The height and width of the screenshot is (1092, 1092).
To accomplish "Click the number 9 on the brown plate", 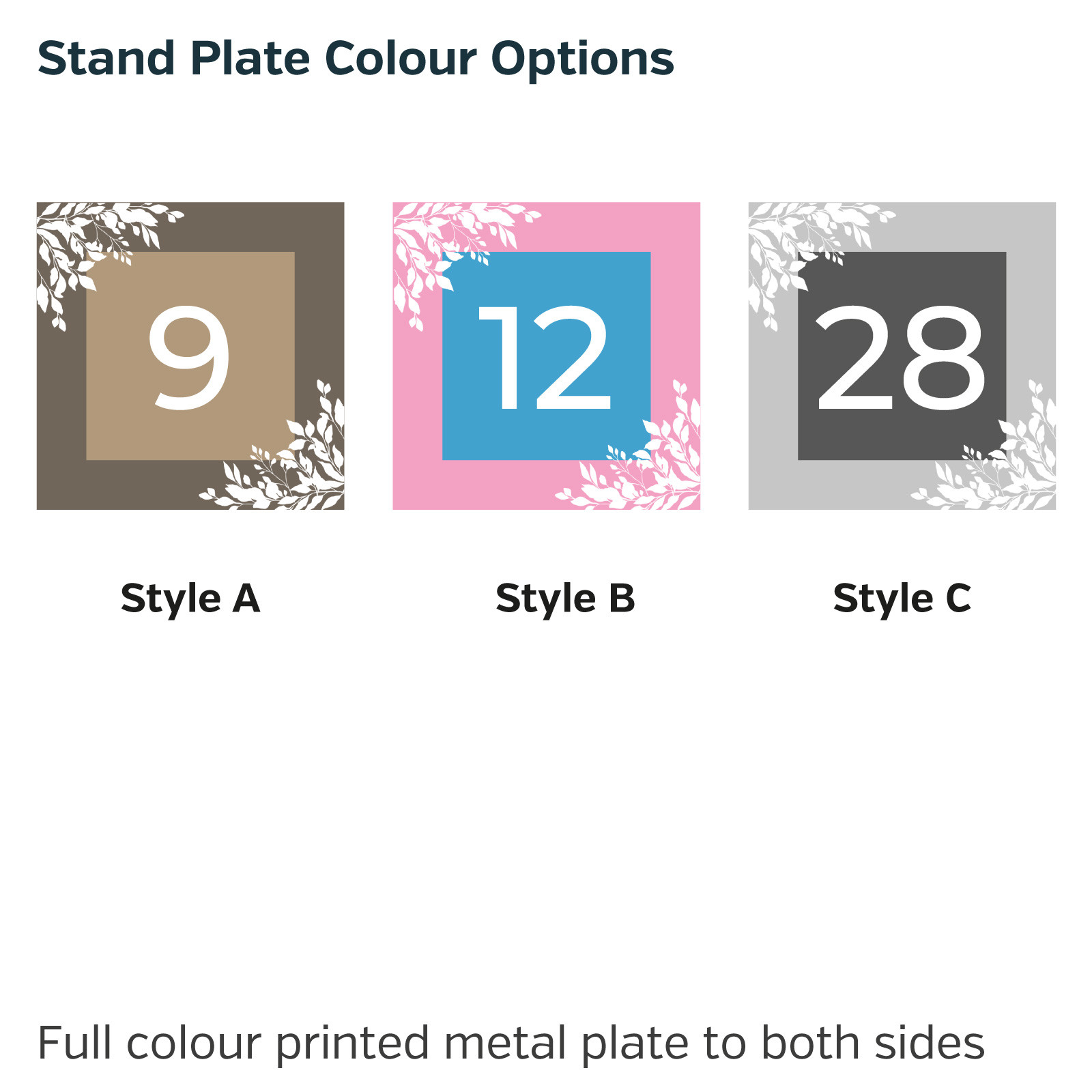I will (190, 358).
